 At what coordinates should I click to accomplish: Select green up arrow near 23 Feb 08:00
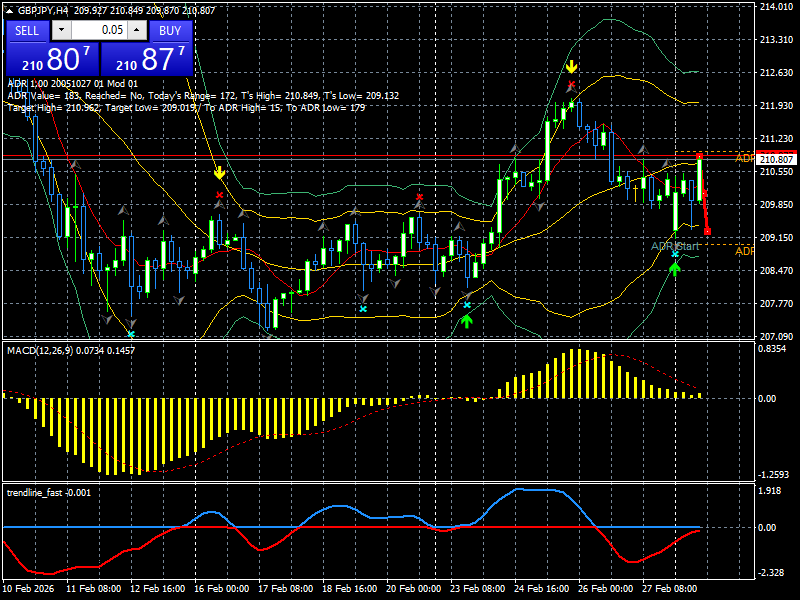click(466, 321)
